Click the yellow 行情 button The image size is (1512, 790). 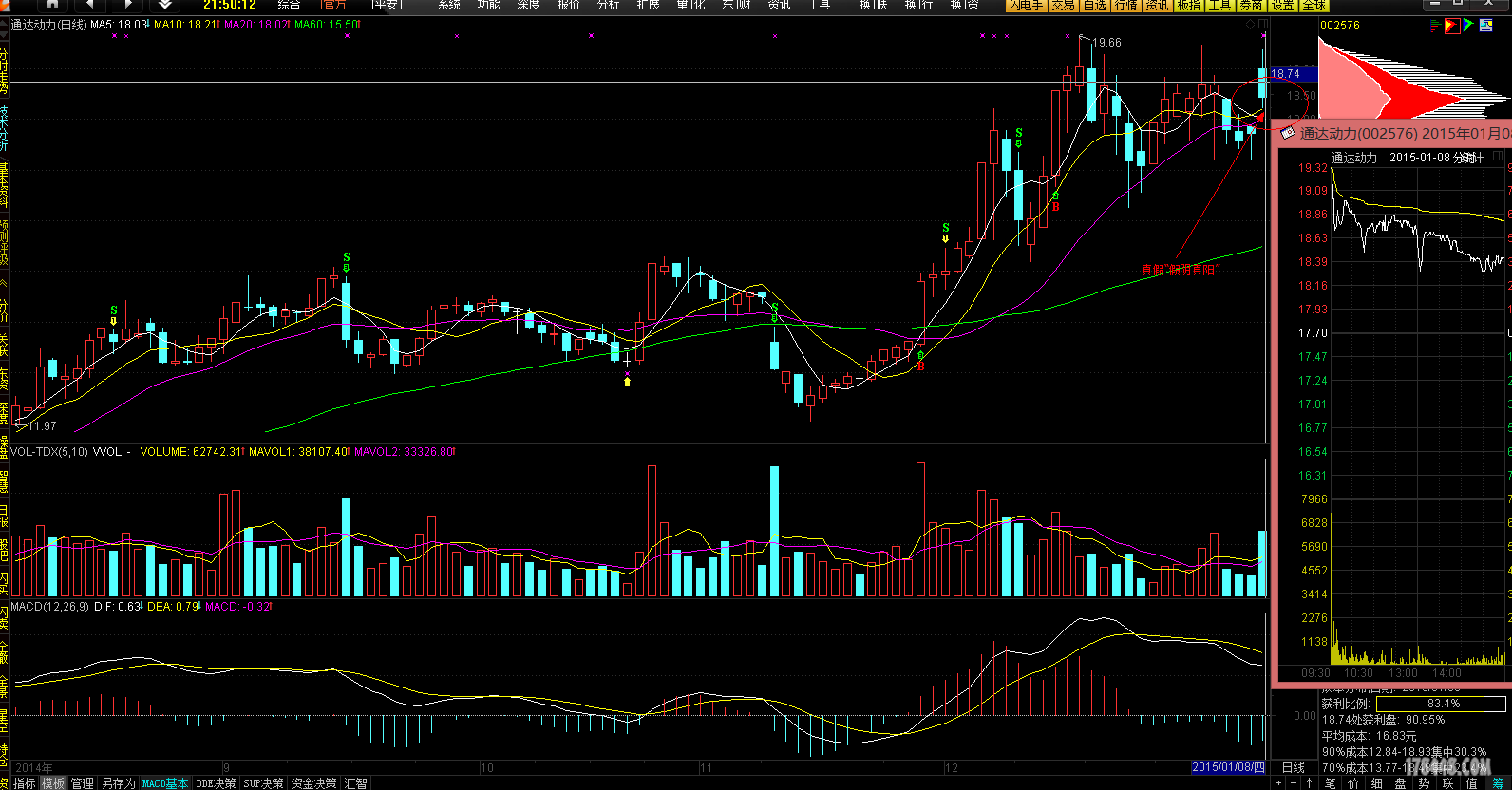[x=1125, y=5]
